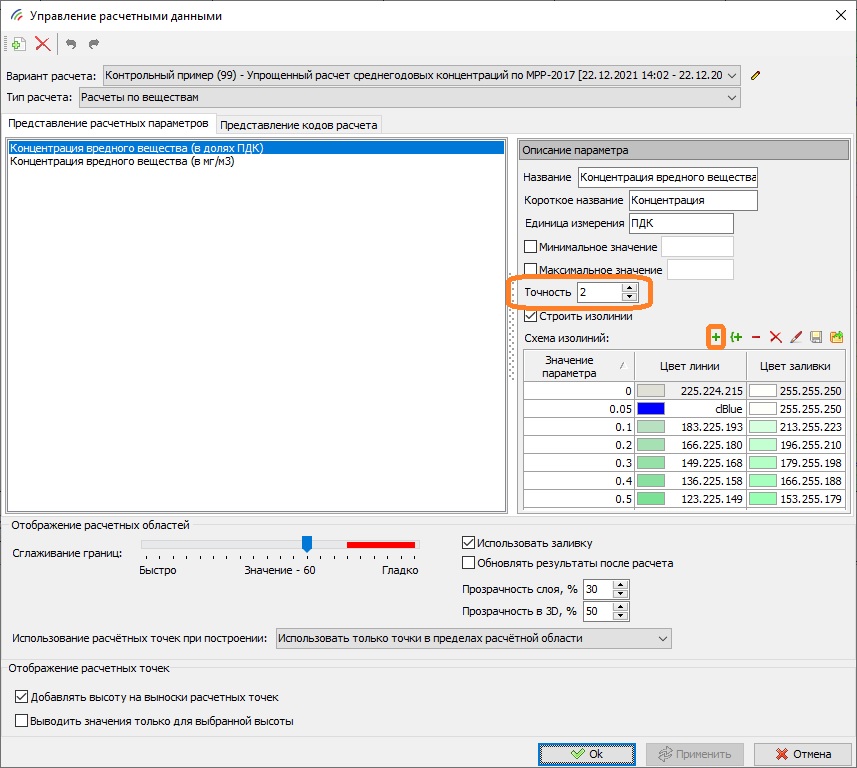Click the add isoline range icon
The height and width of the screenshot is (768, 857).
click(x=737, y=338)
